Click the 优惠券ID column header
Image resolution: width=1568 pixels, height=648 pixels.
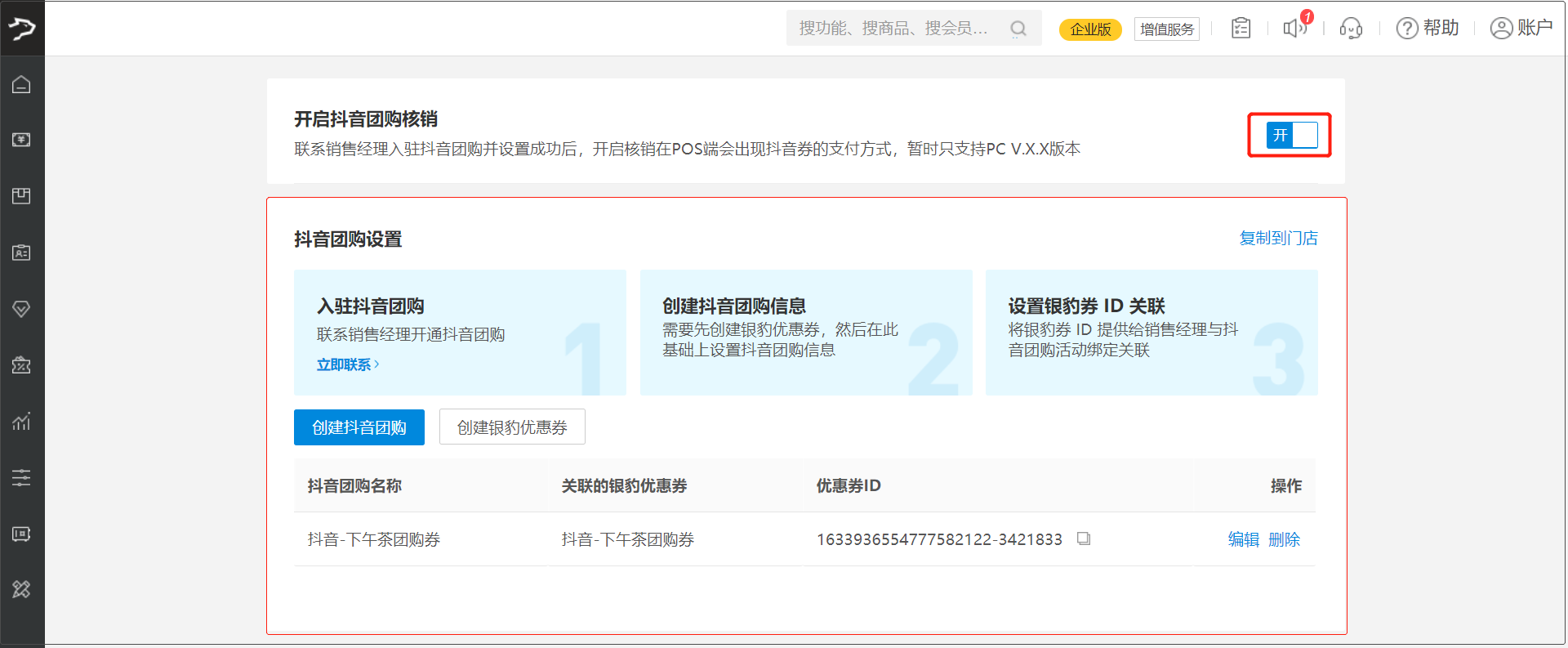pos(849,486)
